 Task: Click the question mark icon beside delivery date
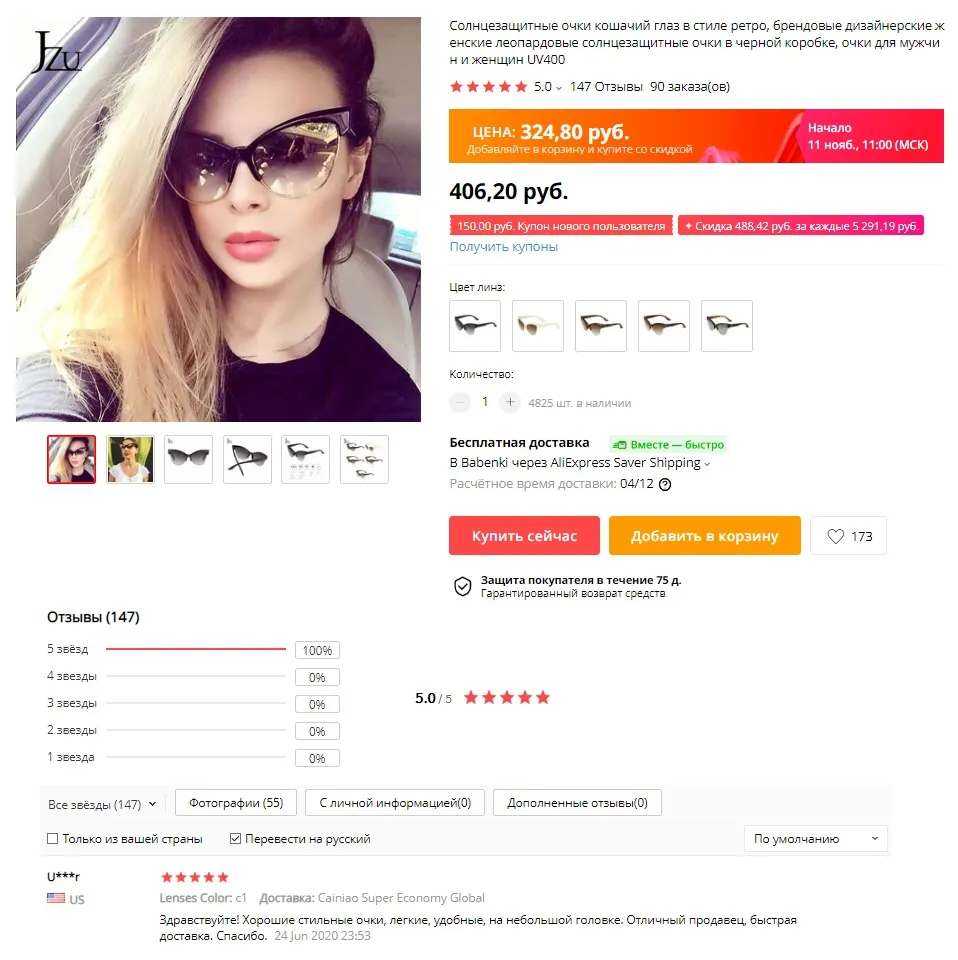[x=665, y=484]
